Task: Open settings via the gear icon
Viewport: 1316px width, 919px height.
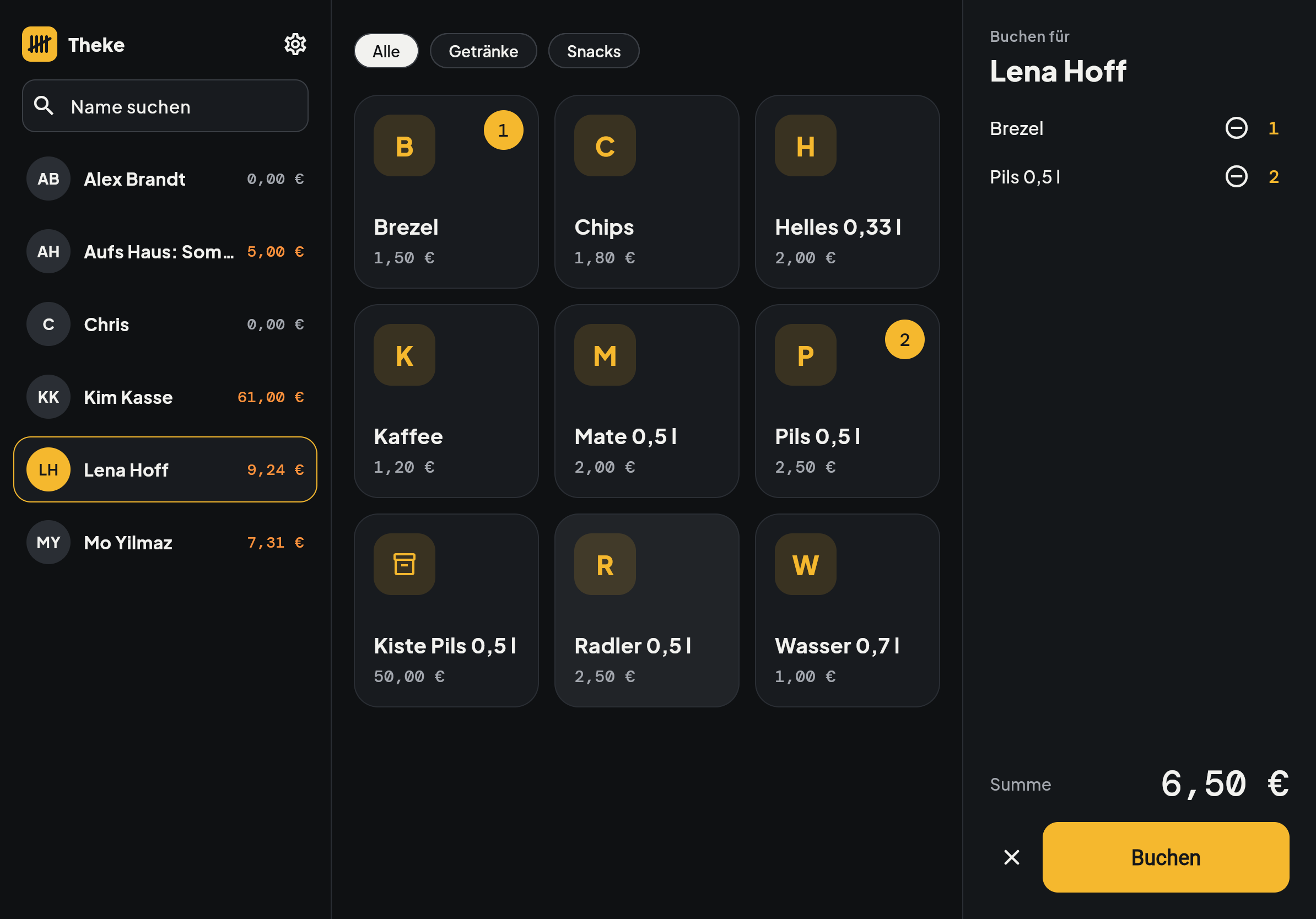Action: pyautogui.click(x=295, y=44)
